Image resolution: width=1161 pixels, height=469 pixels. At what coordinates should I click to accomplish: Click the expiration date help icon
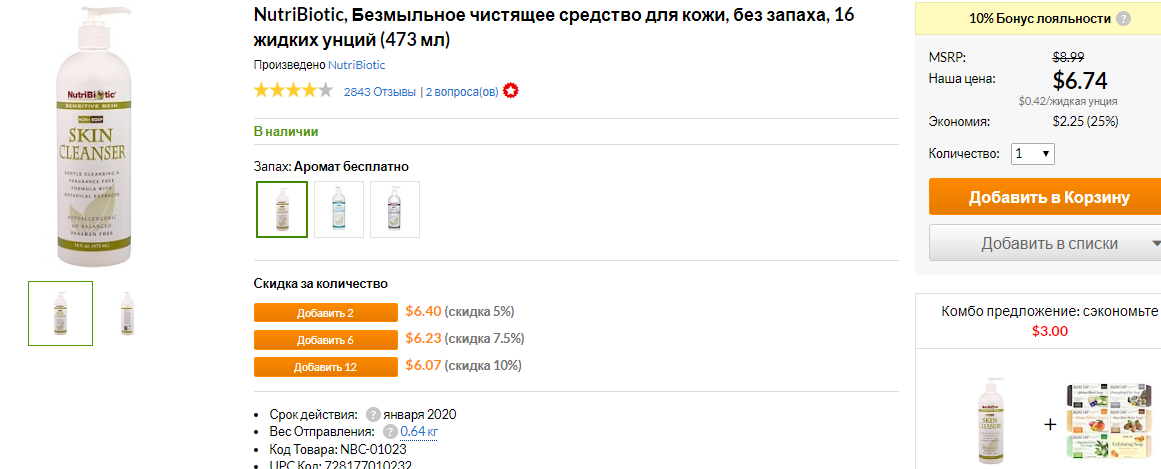374,414
